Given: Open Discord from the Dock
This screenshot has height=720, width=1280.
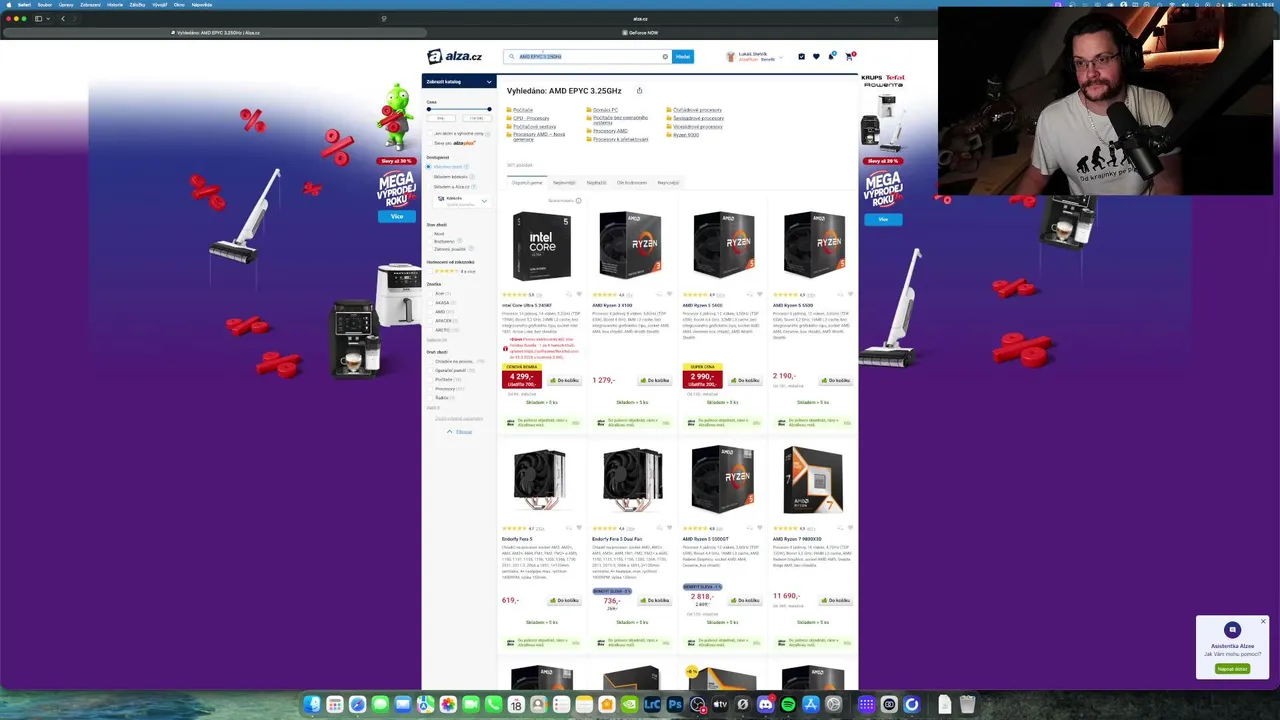Looking at the screenshot, I should 765,705.
